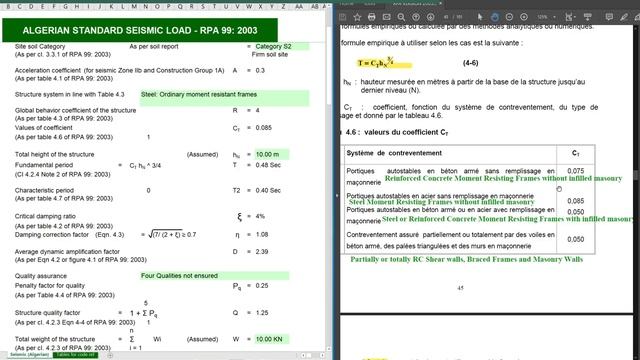640x360 pixels.
Task: Zoom in the PDF with plus icon
Action: pyautogui.click(x=524, y=17)
